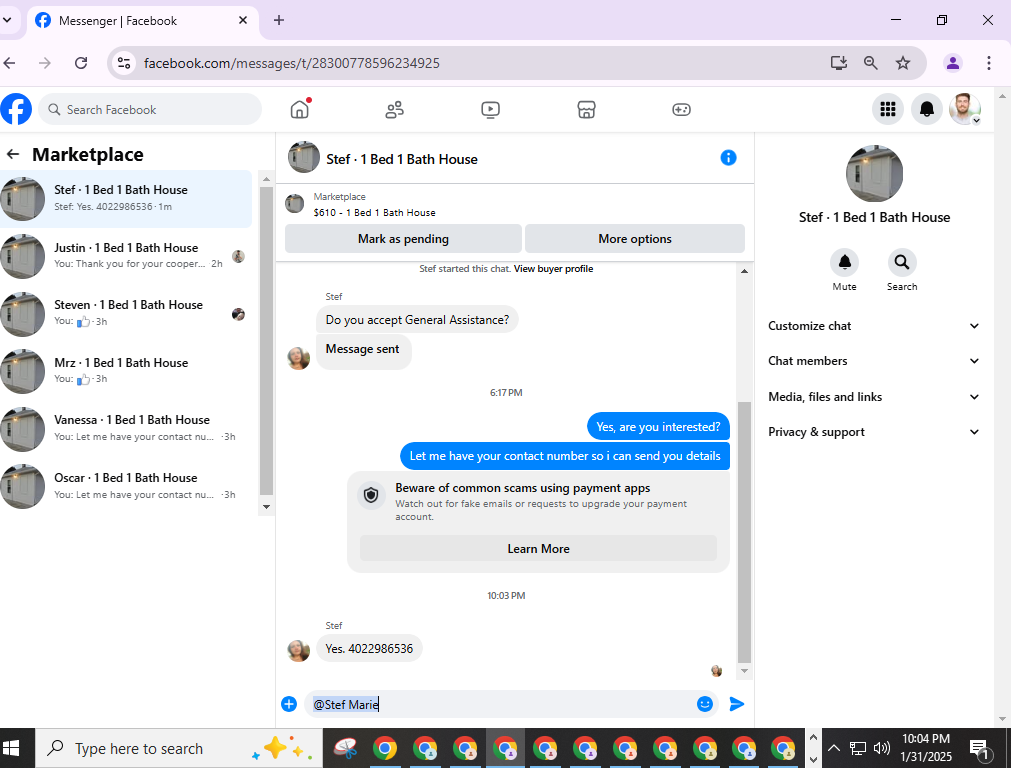Go back using Marketplace back arrow

[x=13, y=154]
